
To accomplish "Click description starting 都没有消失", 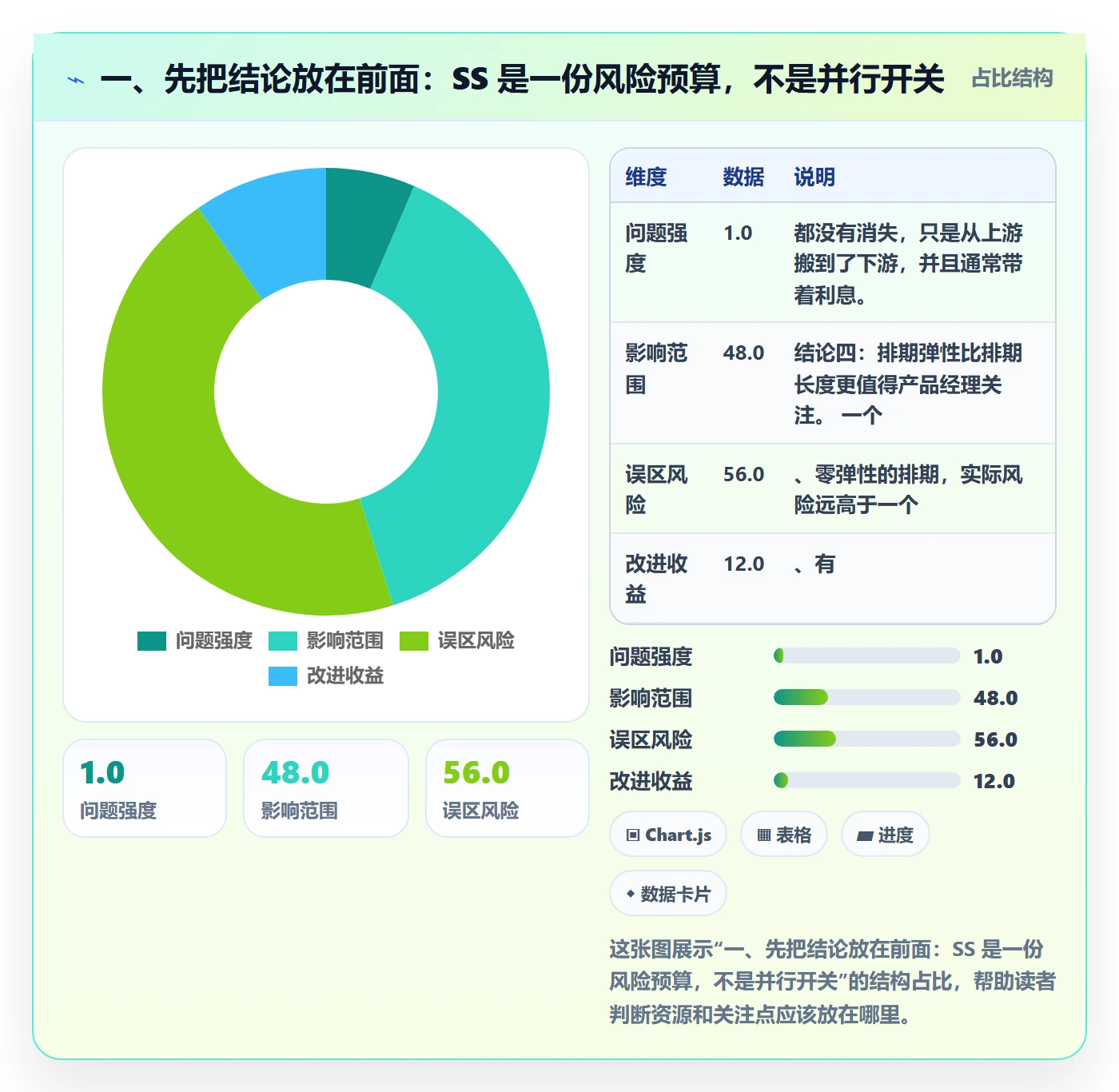I will click(908, 264).
